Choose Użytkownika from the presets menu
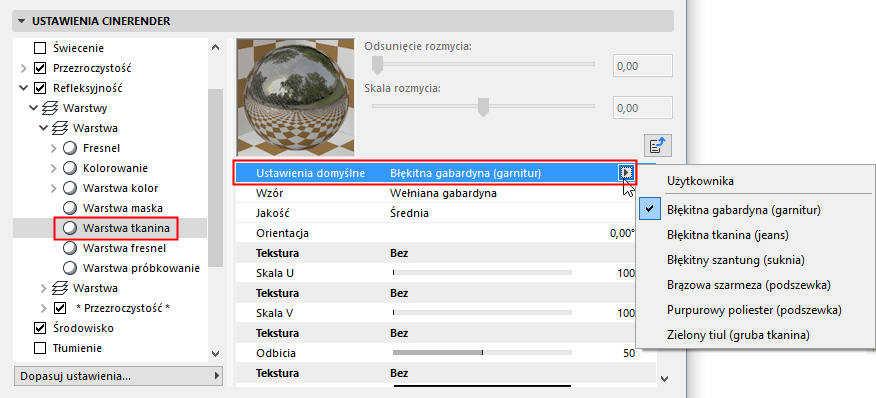The height and width of the screenshot is (398, 876). [700, 181]
